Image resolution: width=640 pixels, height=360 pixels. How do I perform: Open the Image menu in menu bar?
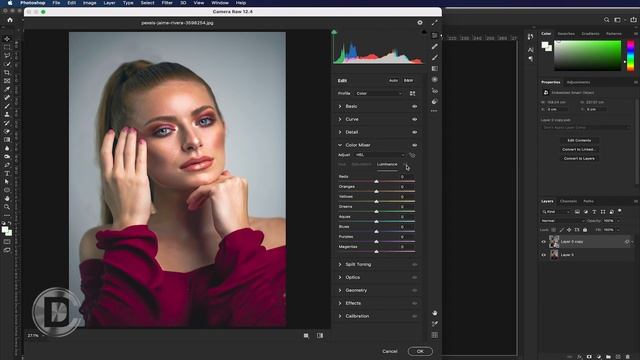coord(89,3)
